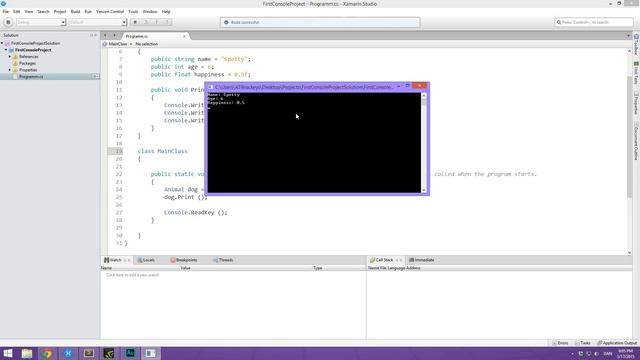Open the Help menu
Screen dimensions: 640x360
coord(166,11)
